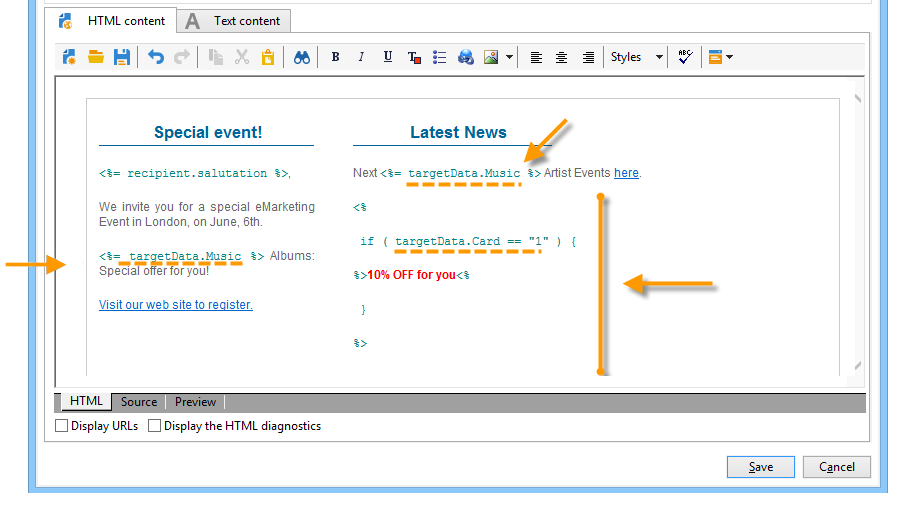
Task: Click targetData.Music before 'Albums:'
Action: point(185,256)
